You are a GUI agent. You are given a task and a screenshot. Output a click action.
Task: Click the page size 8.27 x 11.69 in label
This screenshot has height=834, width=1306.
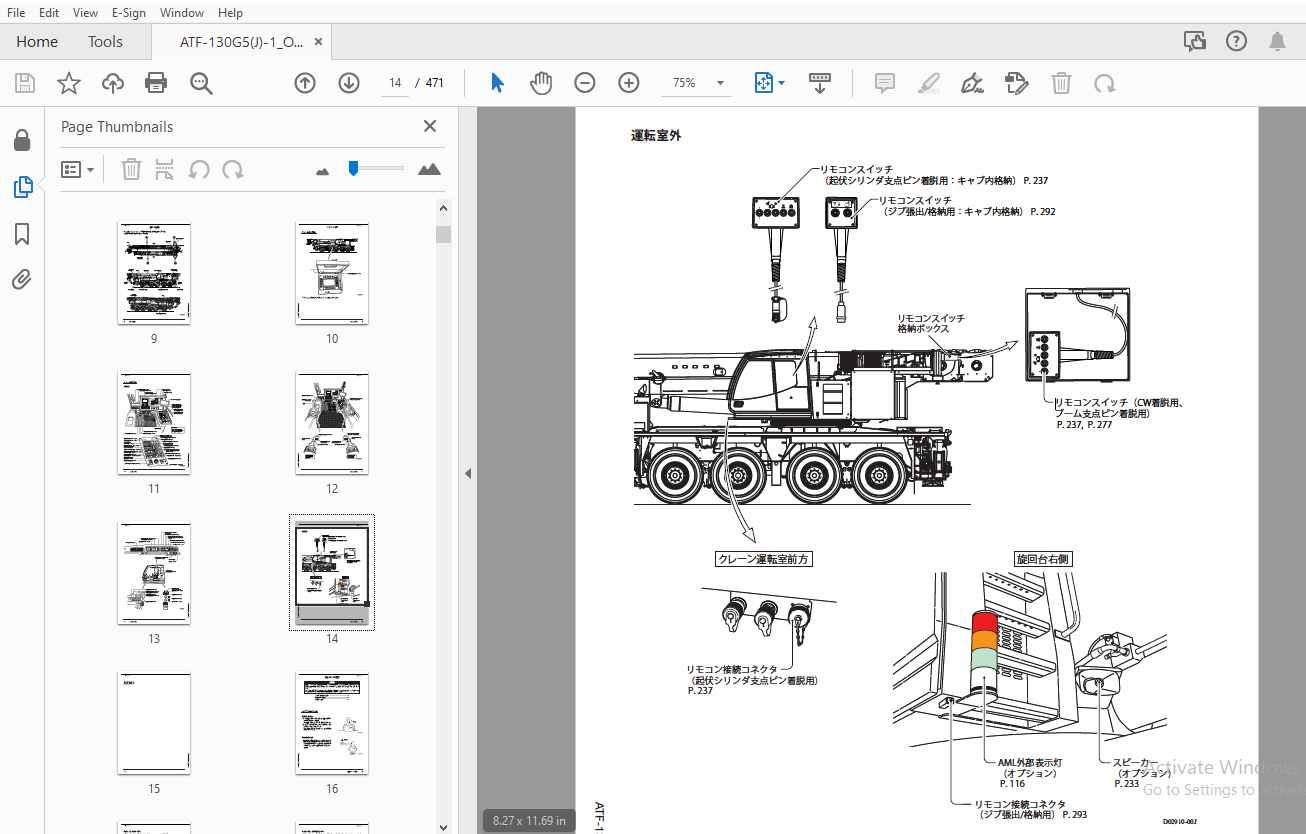click(529, 821)
